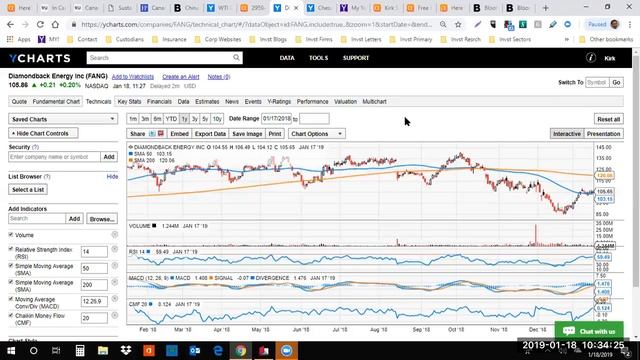Uncheck Relative Strength Index checkbox
640x360 pixels.
[11, 249]
